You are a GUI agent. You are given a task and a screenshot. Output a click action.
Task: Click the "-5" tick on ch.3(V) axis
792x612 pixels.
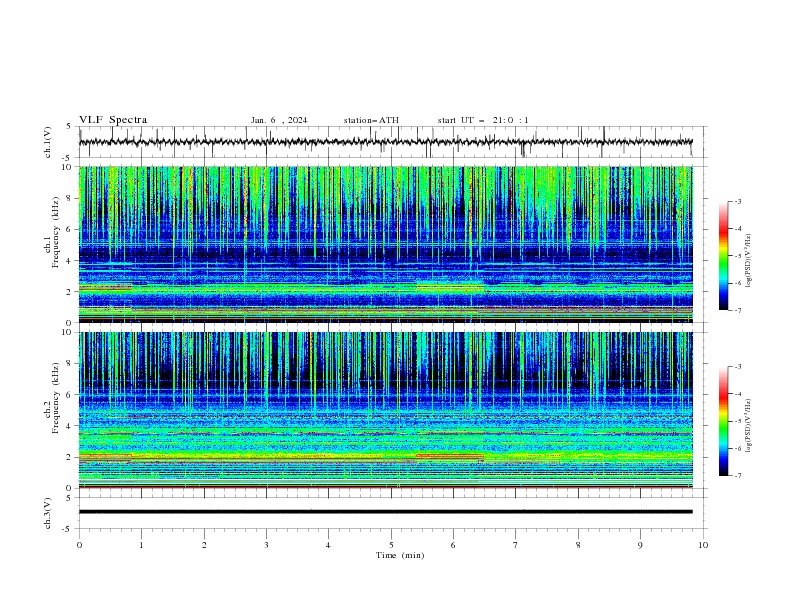tap(68, 529)
